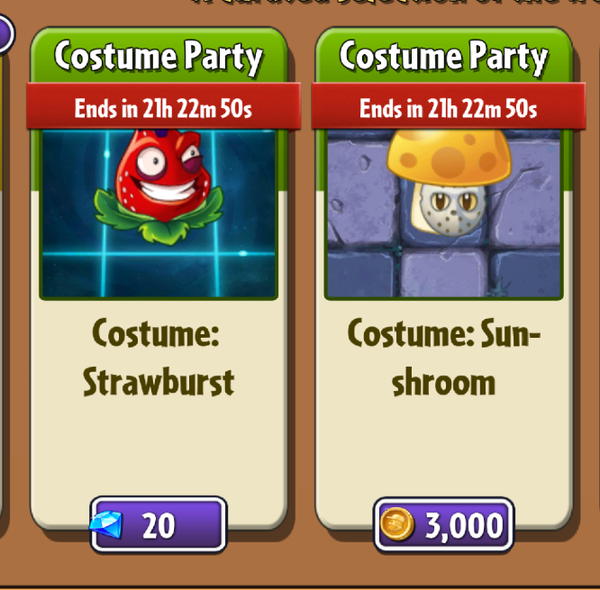Open the left Costume Party header
The height and width of the screenshot is (590, 600).
pos(158,56)
